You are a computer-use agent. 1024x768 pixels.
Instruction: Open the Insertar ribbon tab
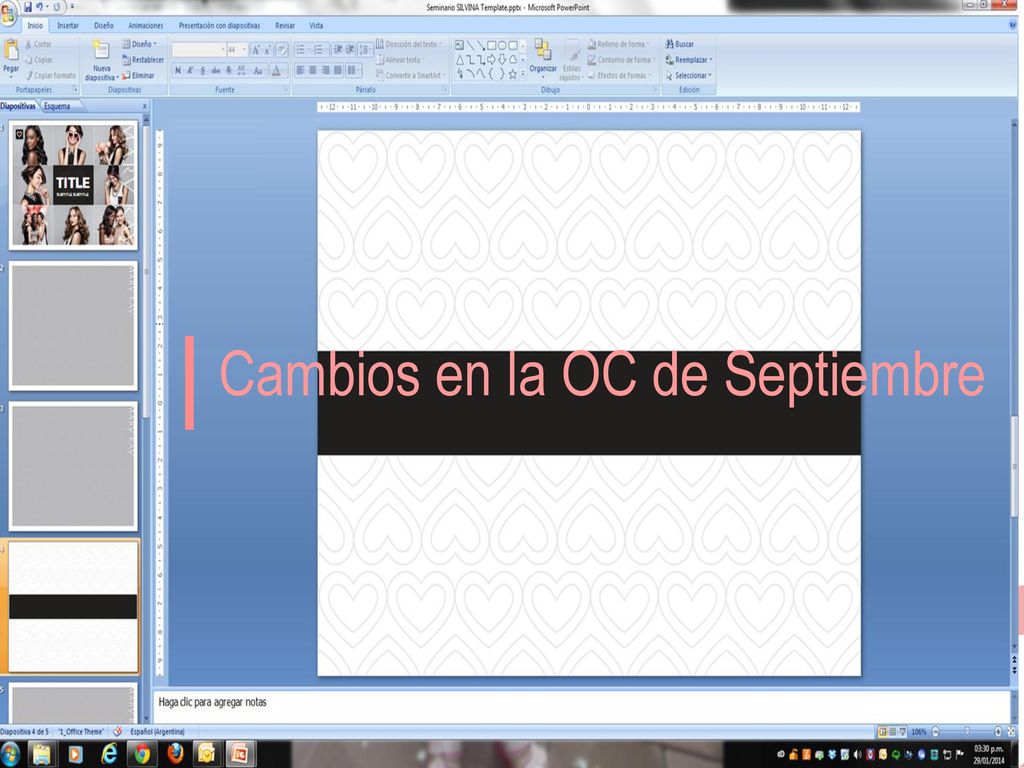click(67, 25)
